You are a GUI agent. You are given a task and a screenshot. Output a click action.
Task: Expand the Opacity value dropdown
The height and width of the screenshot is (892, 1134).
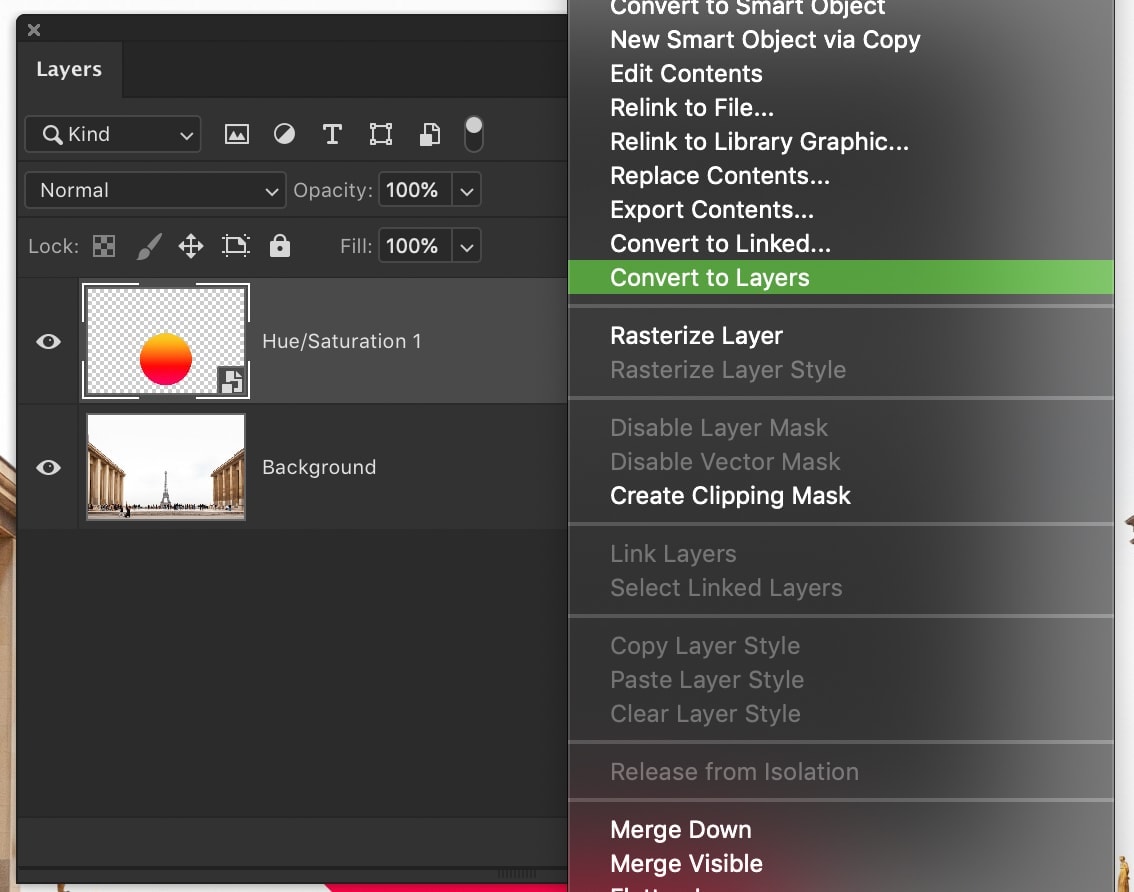(466, 189)
